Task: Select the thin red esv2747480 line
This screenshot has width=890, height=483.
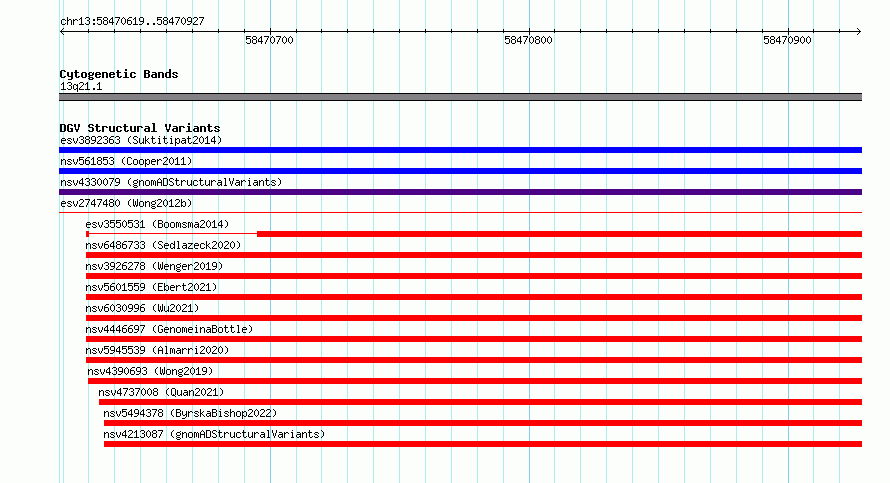Action: pyautogui.click(x=460, y=213)
